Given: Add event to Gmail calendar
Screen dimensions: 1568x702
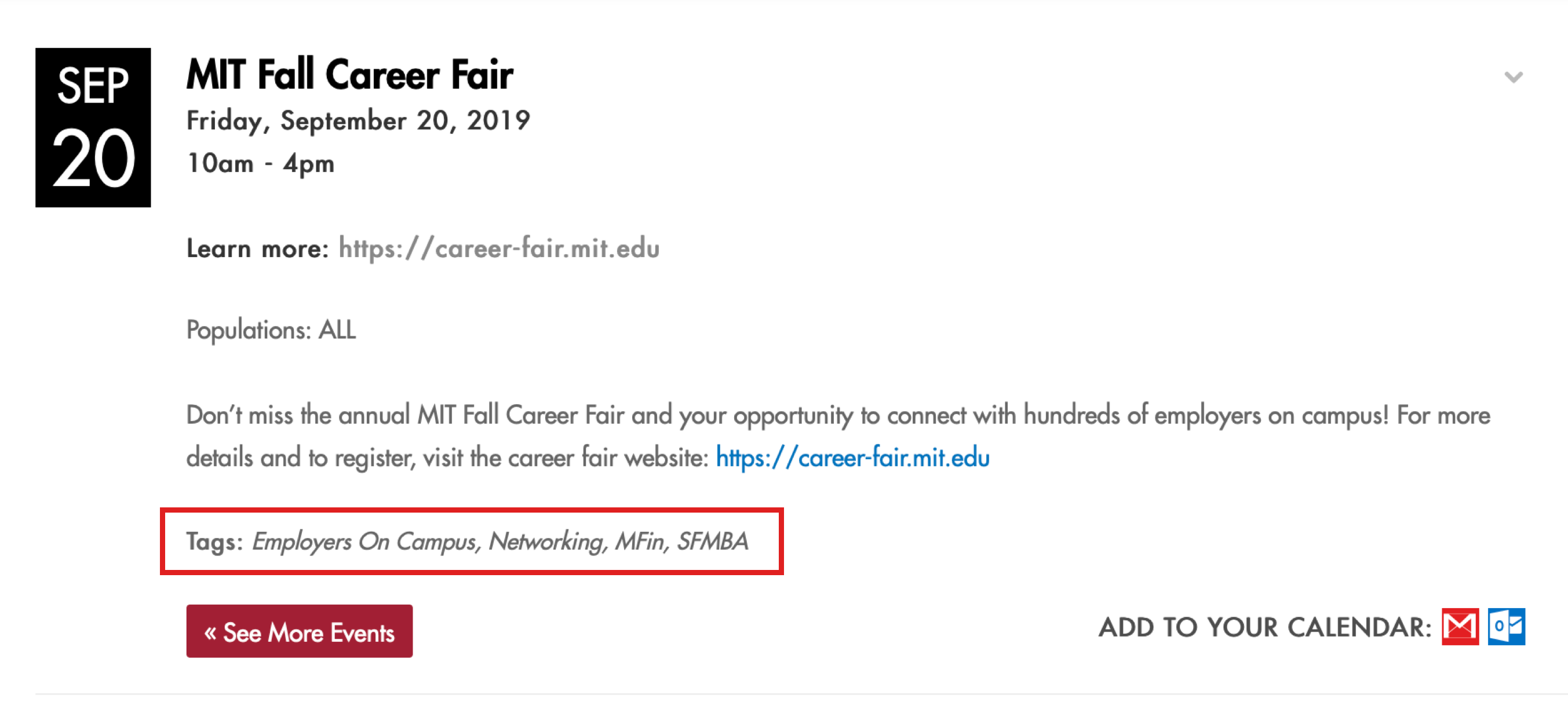Looking at the screenshot, I should pos(1460,626).
